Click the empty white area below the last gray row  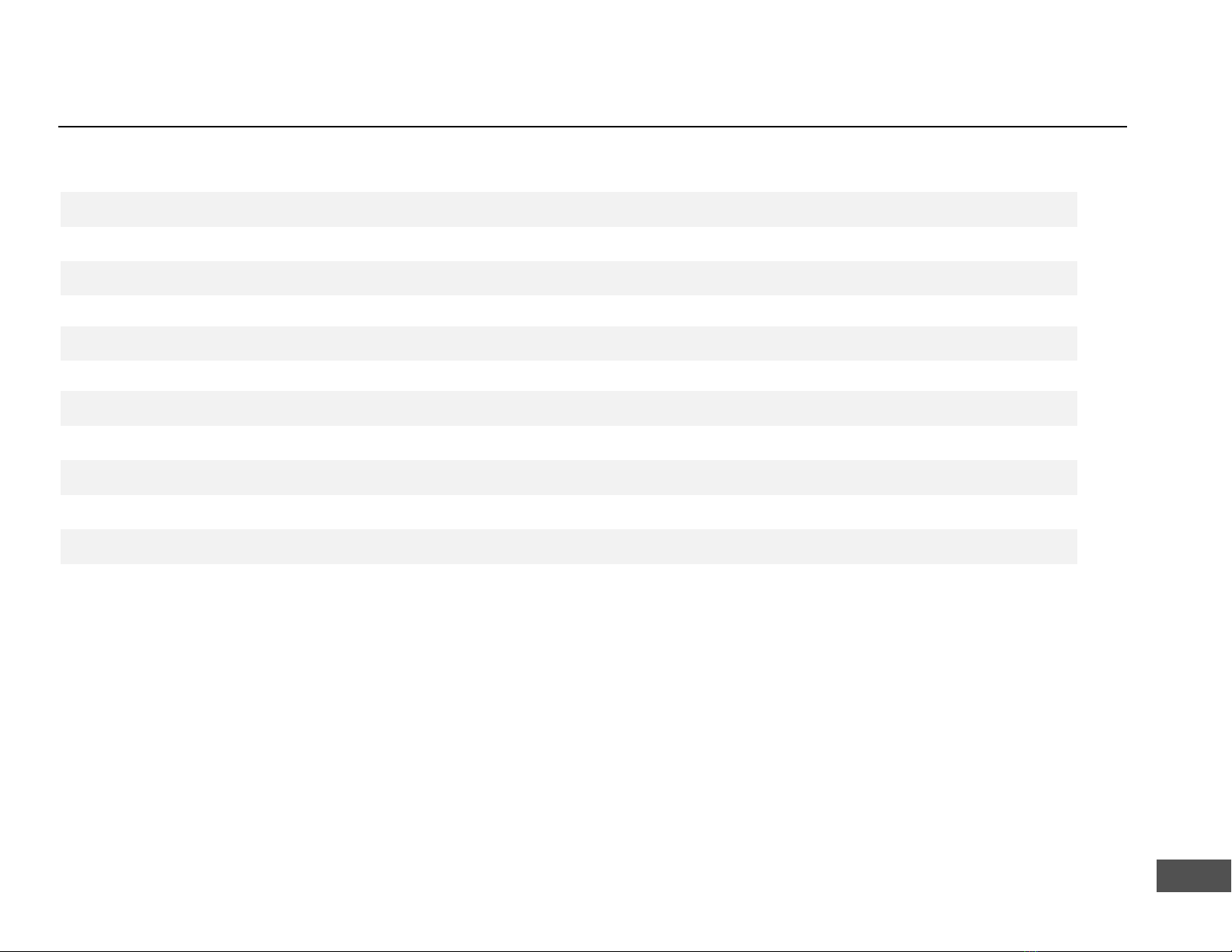(x=569, y=707)
